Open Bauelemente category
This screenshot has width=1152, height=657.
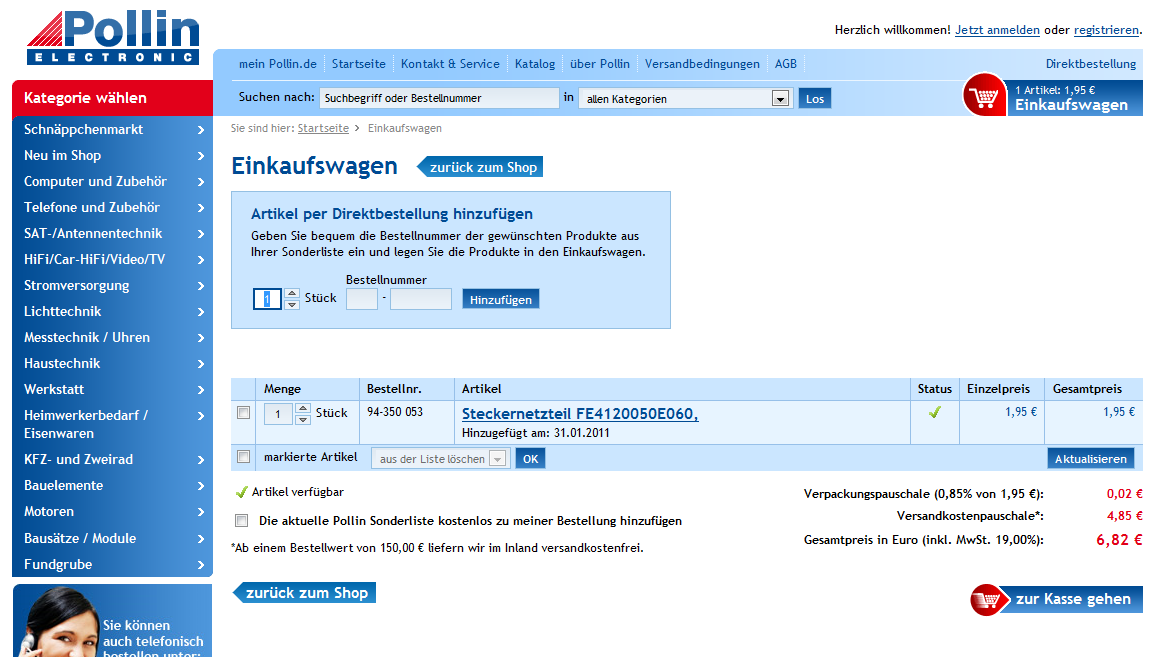pyautogui.click(x=112, y=485)
